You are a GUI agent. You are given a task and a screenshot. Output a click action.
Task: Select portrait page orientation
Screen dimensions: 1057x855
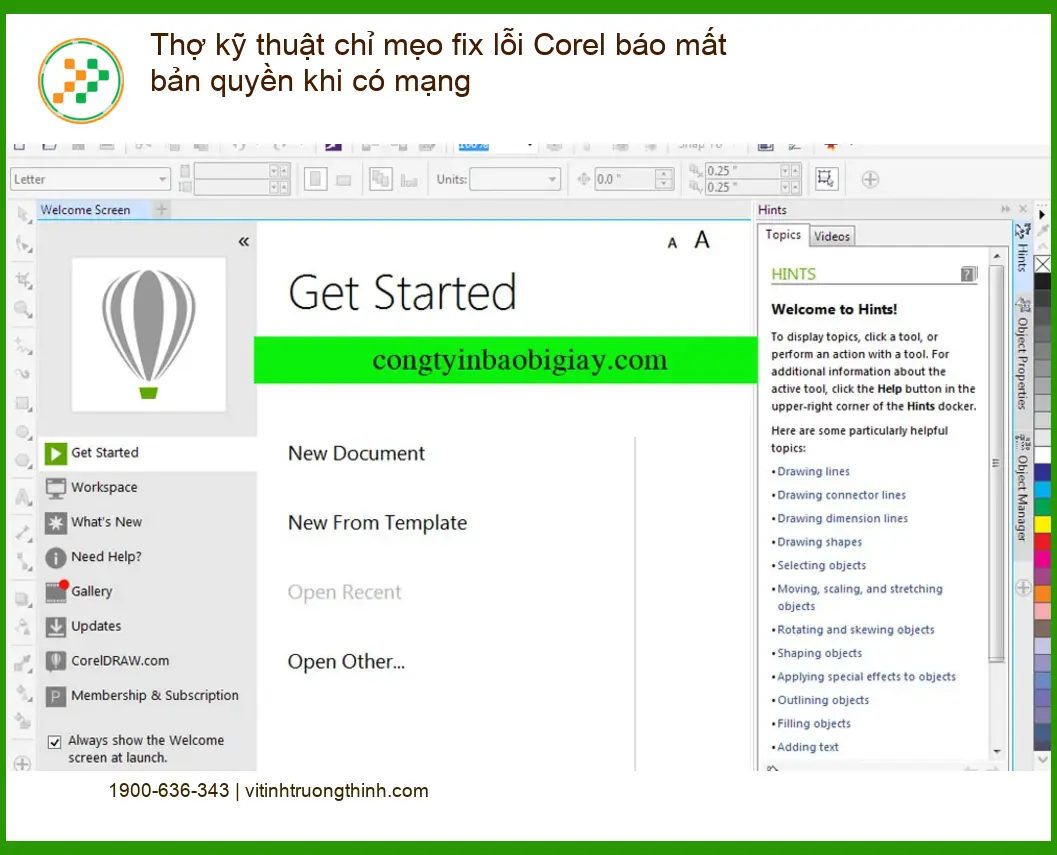click(x=315, y=179)
